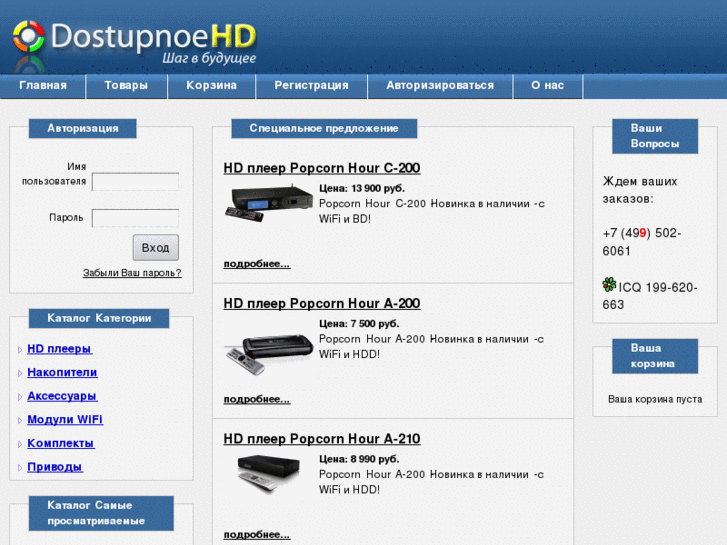Screen dimensions: 727x545
Task: Open the Аксессуары category
Action: [62, 396]
